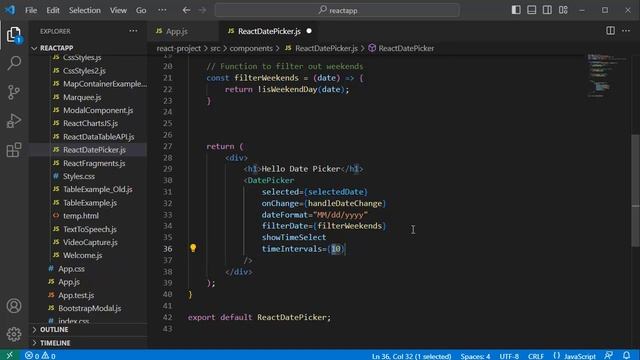Click the reactapp command center search box

pos(337,10)
